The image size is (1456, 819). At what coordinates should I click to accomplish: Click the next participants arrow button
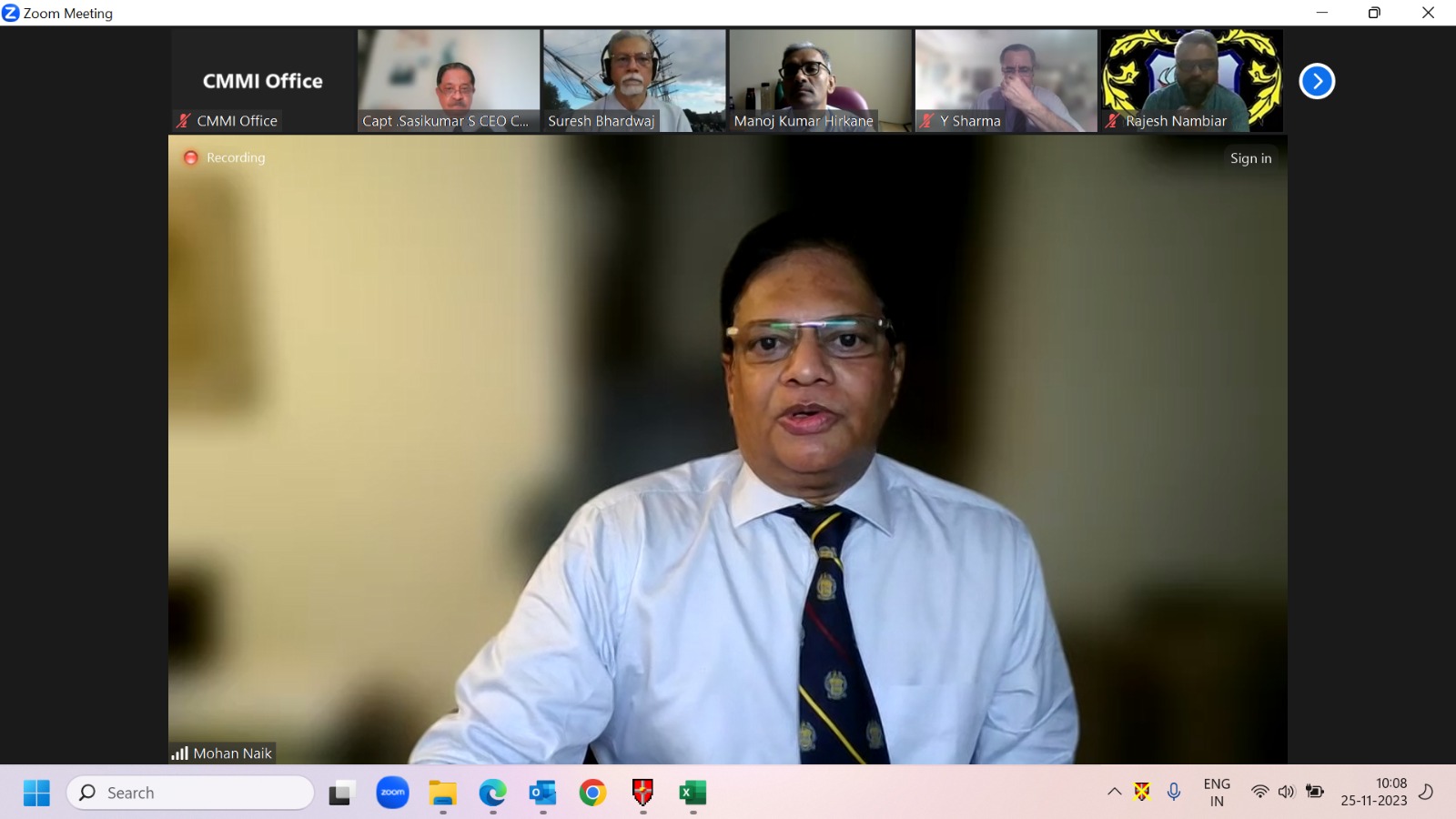1316,81
